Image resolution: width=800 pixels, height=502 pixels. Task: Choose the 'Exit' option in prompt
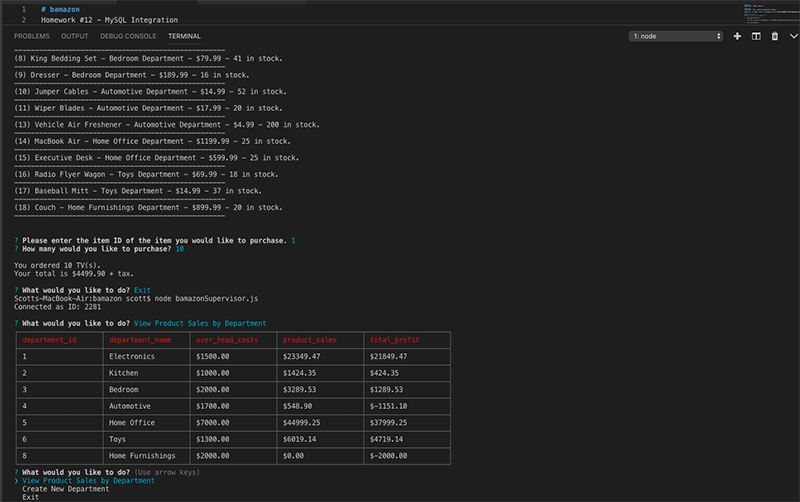30,497
